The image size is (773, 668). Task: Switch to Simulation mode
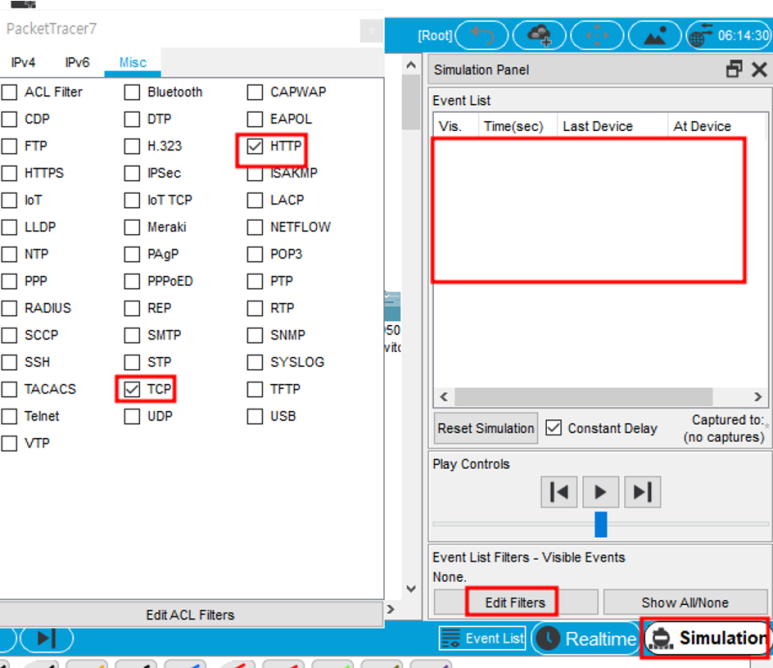(x=706, y=638)
